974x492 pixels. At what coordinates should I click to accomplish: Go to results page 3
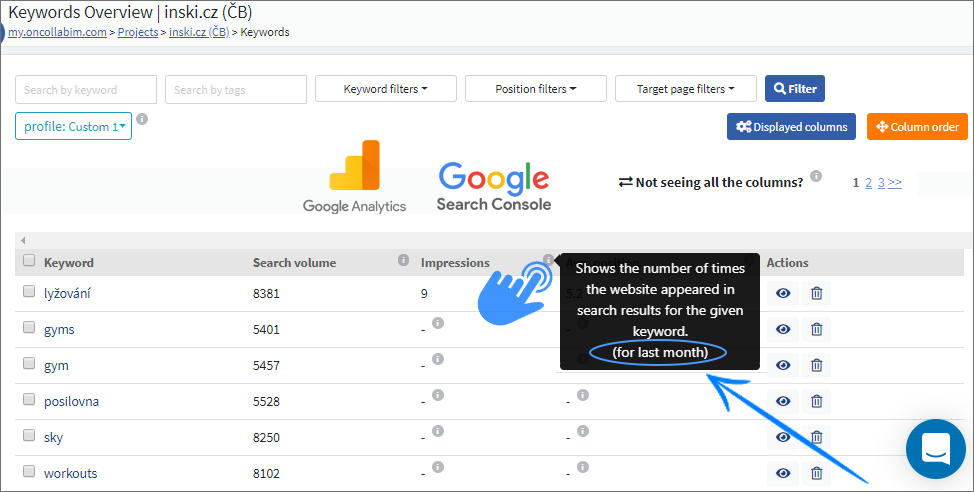pos(881,183)
